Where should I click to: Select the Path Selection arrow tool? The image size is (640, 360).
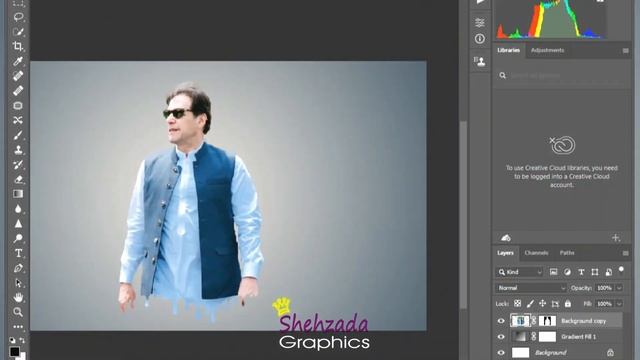click(18, 283)
